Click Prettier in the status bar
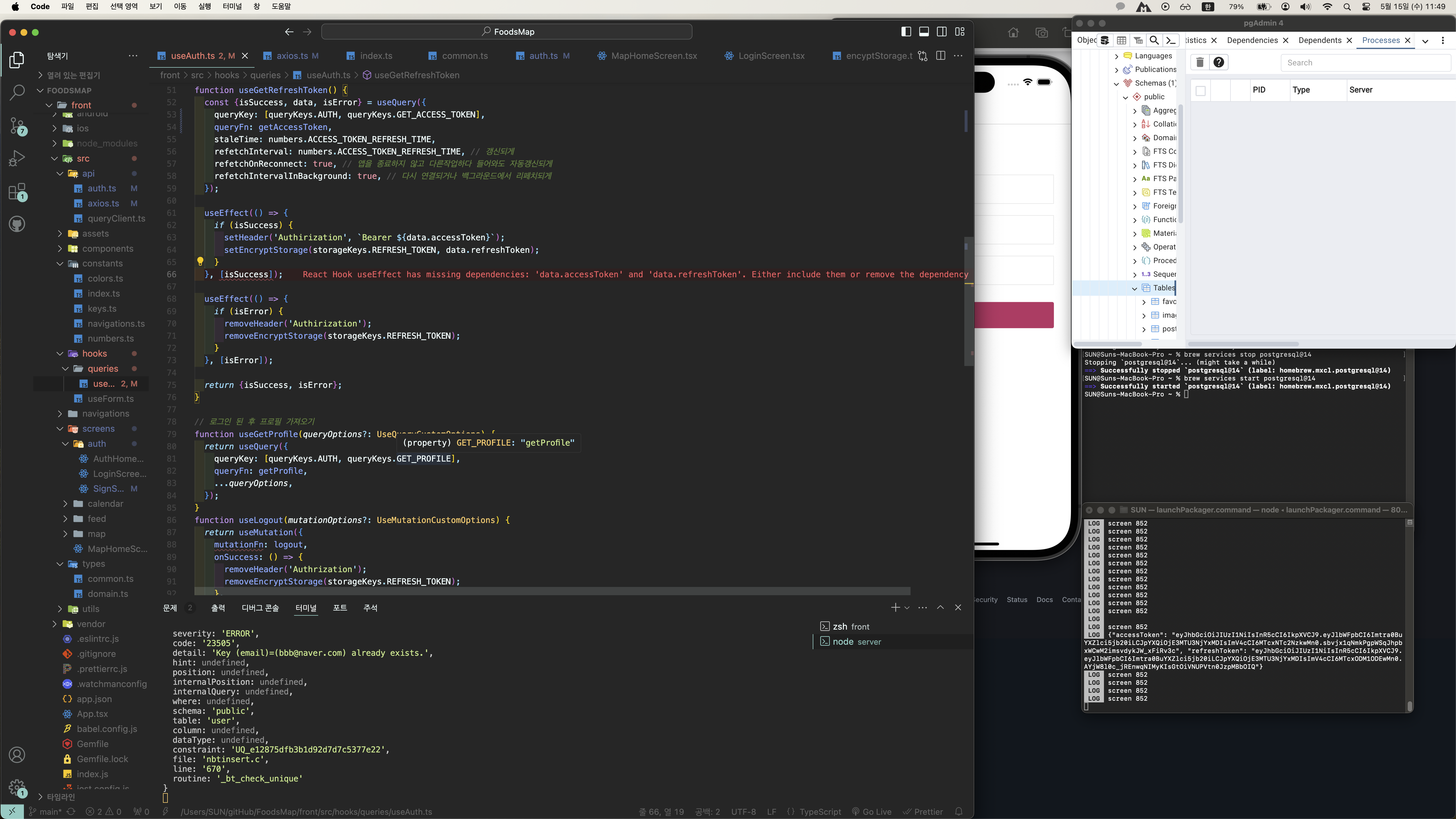 923,812
